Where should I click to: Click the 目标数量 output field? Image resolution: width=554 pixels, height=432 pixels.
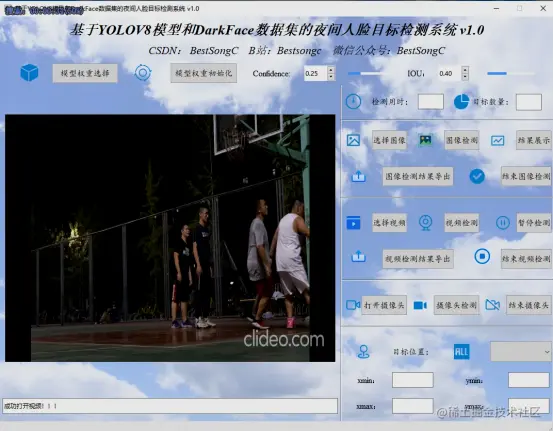529,102
